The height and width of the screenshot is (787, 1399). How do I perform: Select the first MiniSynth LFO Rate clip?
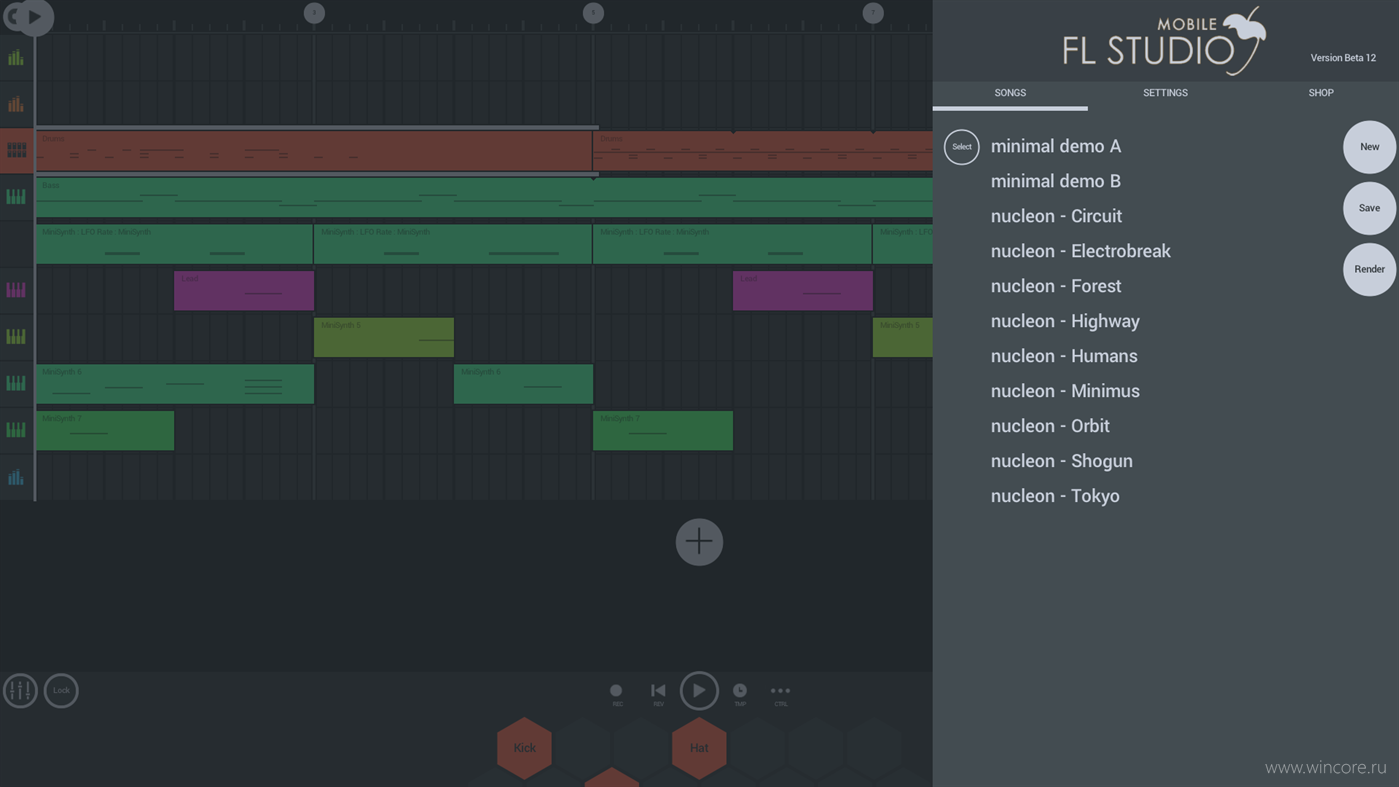pos(174,244)
